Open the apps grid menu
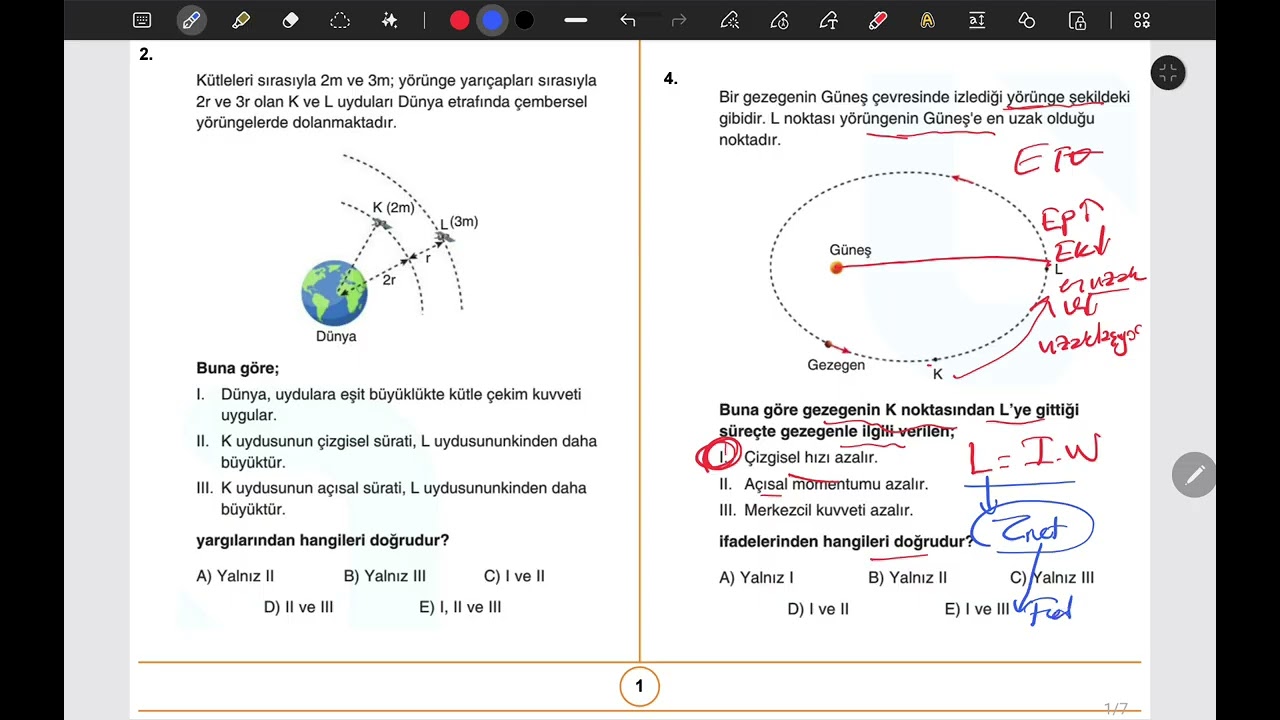Image resolution: width=1280 pixels, height=720 pixels. [x=1142, y=20]
